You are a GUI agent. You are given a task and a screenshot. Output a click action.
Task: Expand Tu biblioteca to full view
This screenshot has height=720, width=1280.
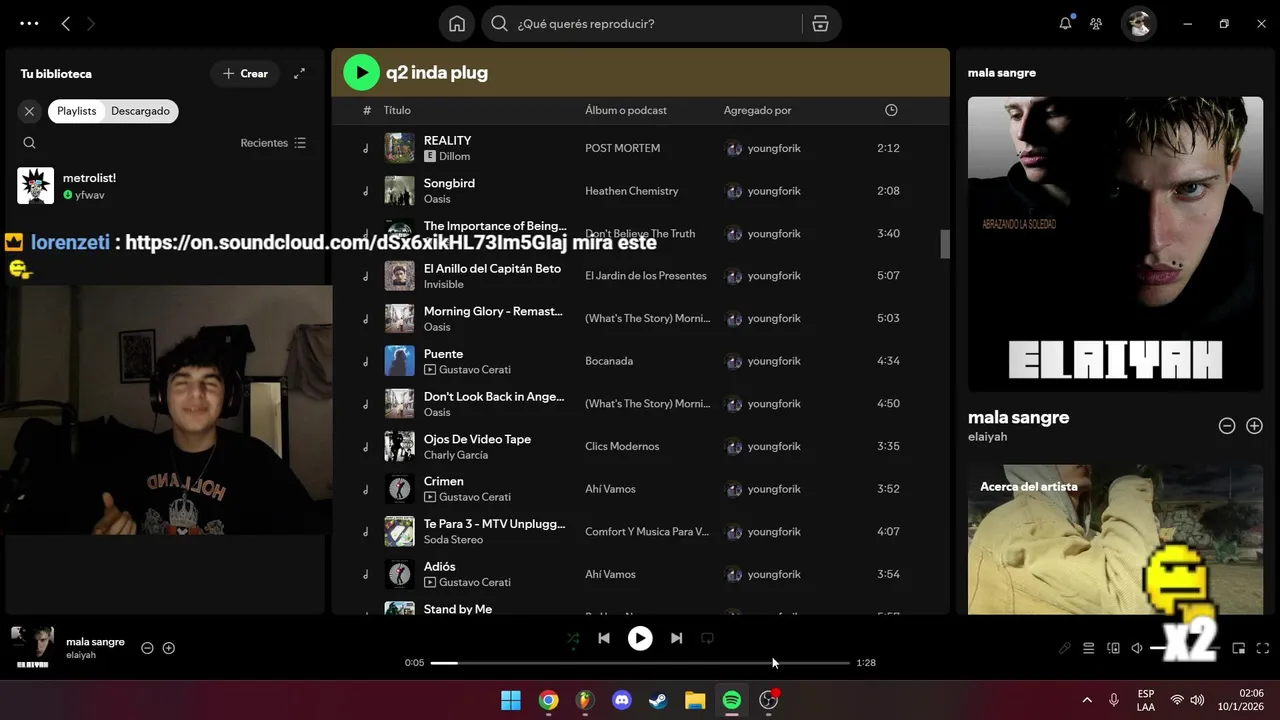[299, 73]
